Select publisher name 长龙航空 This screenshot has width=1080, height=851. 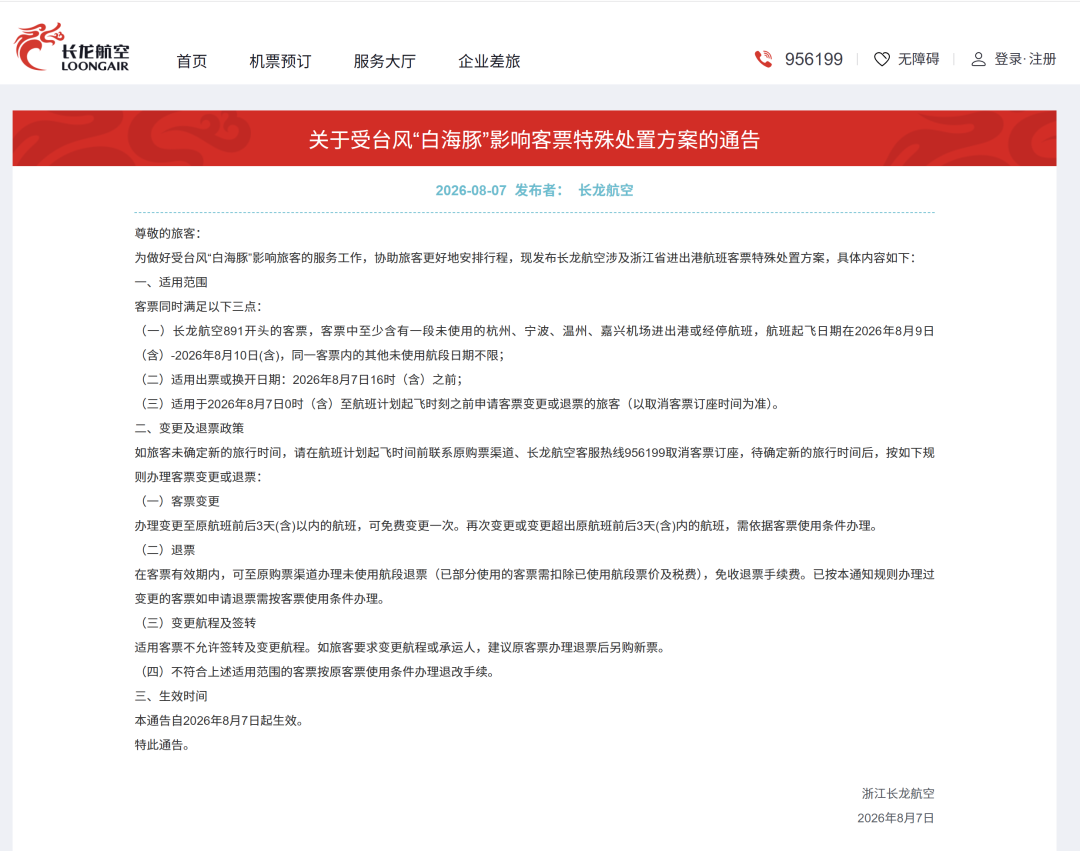[x=605, y=191]
